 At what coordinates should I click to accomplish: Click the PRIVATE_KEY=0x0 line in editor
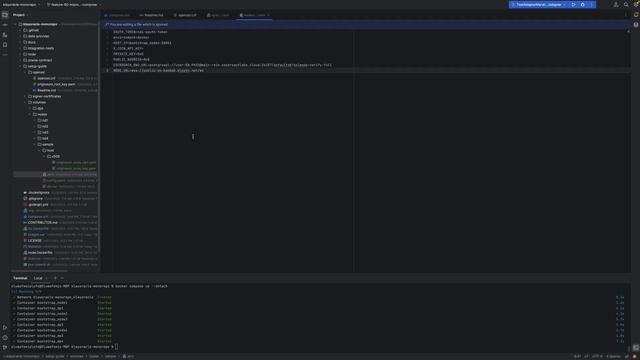click(x=129, y=54)
